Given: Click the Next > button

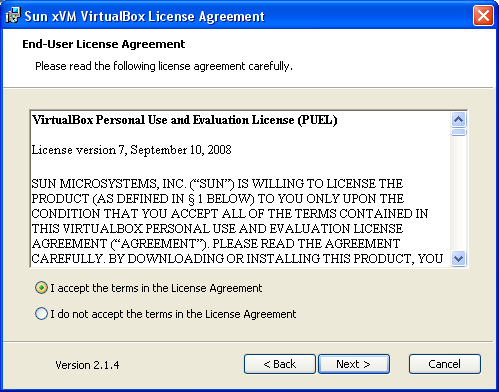Looking at the screenshot, I should point(354,364).
